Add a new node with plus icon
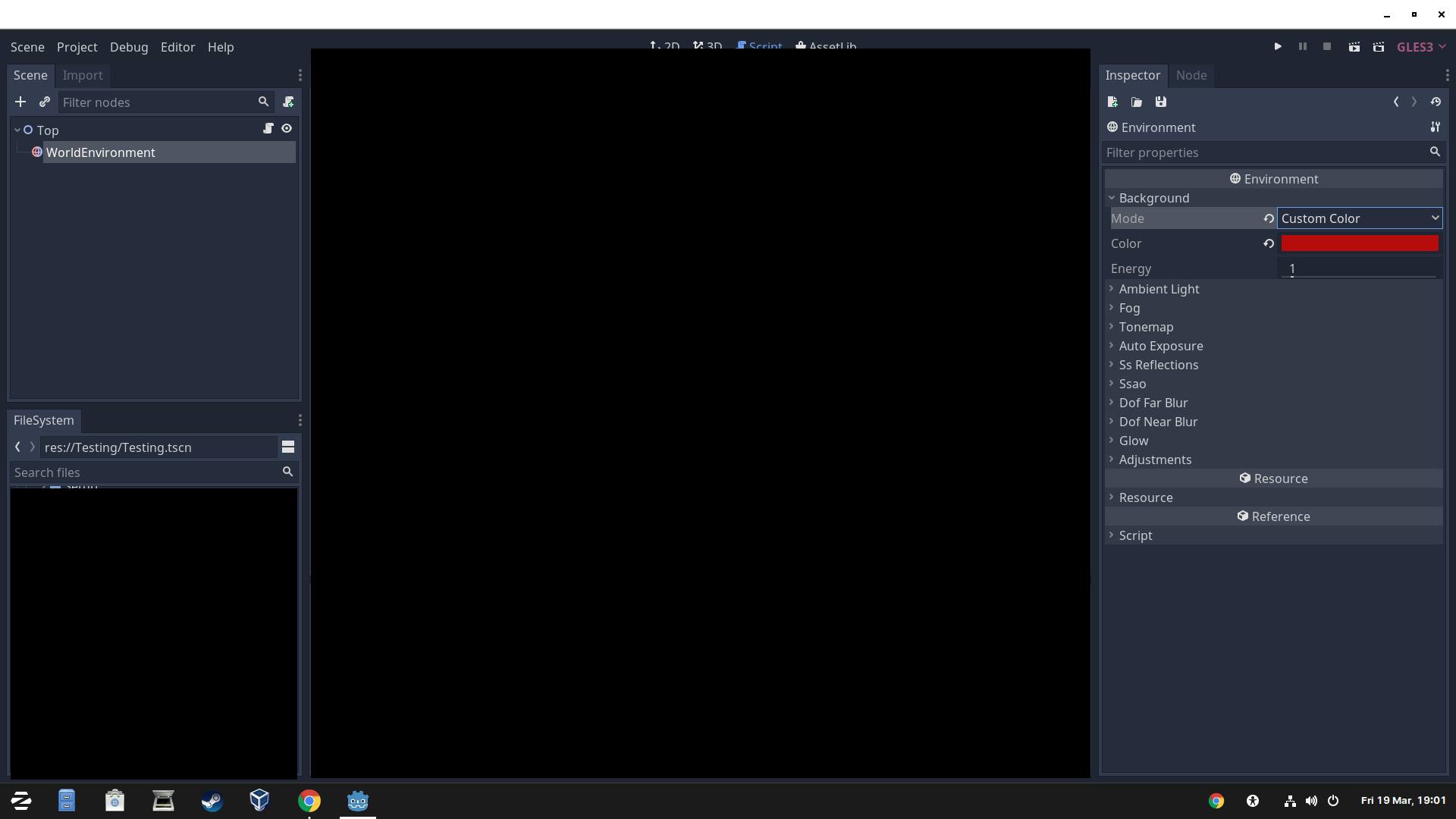Image resolution: width=1456 pixels, height=819 pixels. [20, 102]
